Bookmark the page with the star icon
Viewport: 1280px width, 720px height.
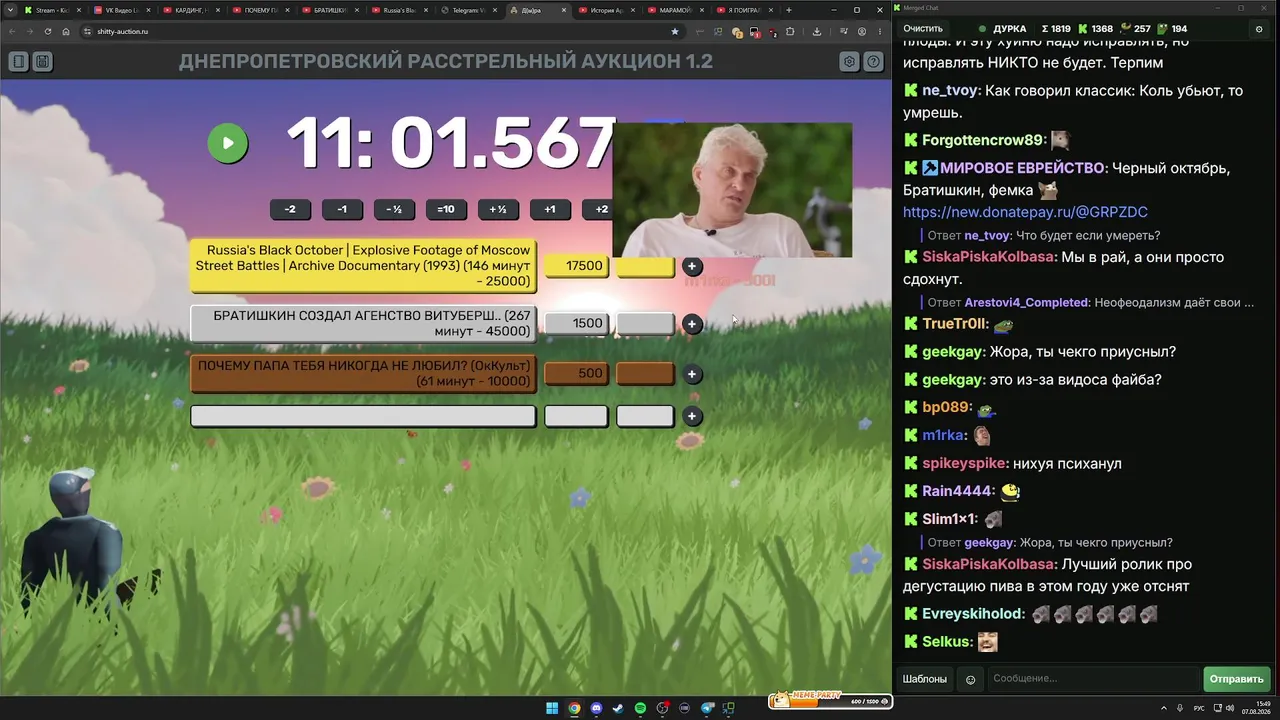click(675, 31)
